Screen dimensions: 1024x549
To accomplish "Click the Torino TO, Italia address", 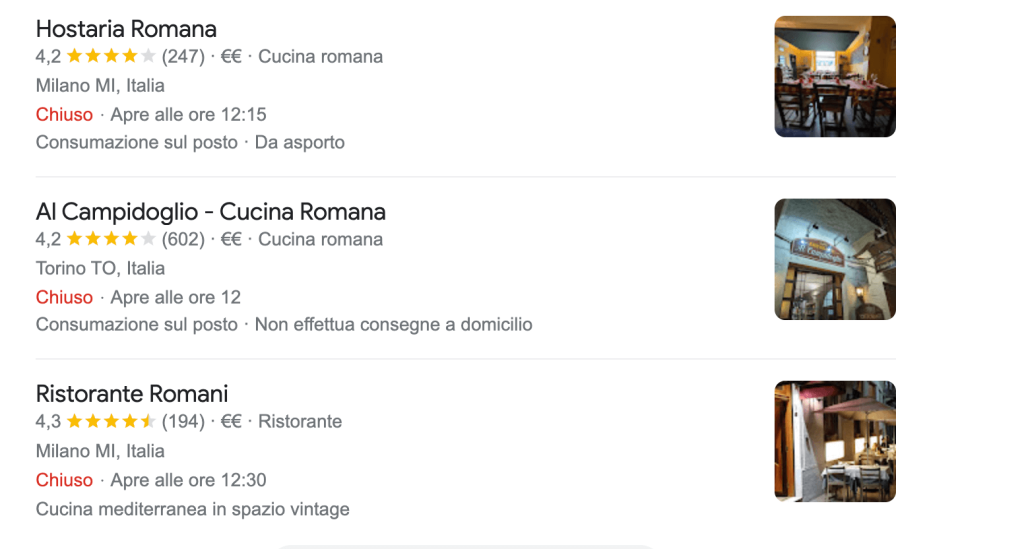I will coord(100,268).
